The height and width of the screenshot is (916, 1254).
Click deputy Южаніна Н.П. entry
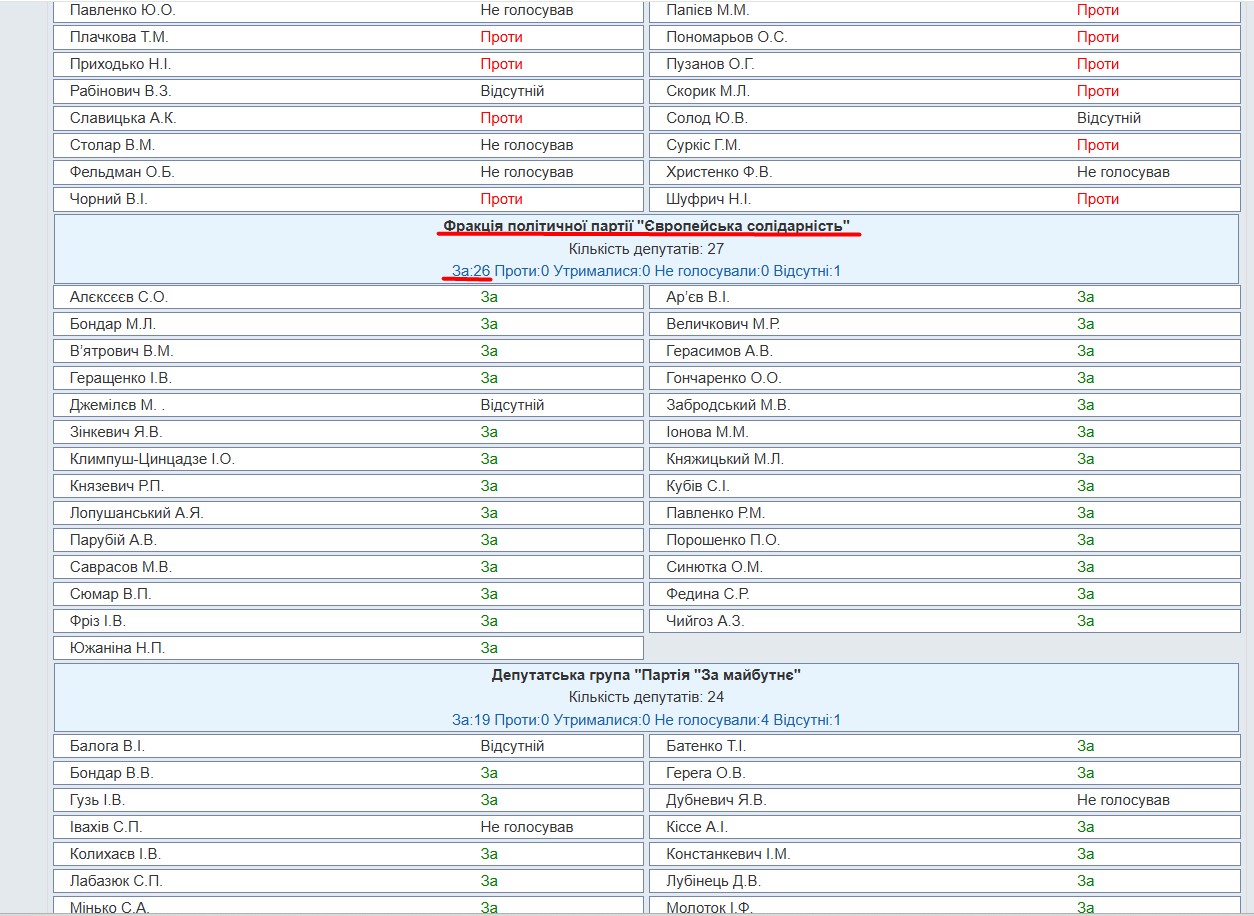click(349, 648)
